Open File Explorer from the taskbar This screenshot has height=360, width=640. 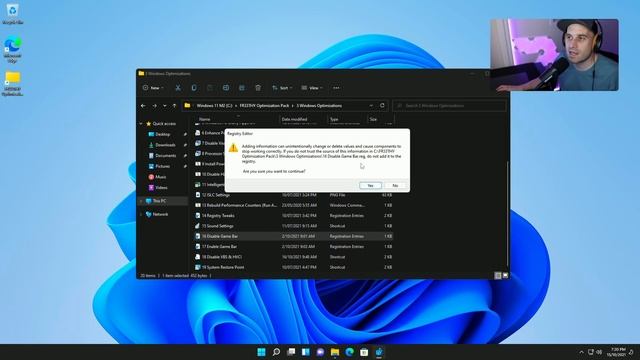pos(335,352)
